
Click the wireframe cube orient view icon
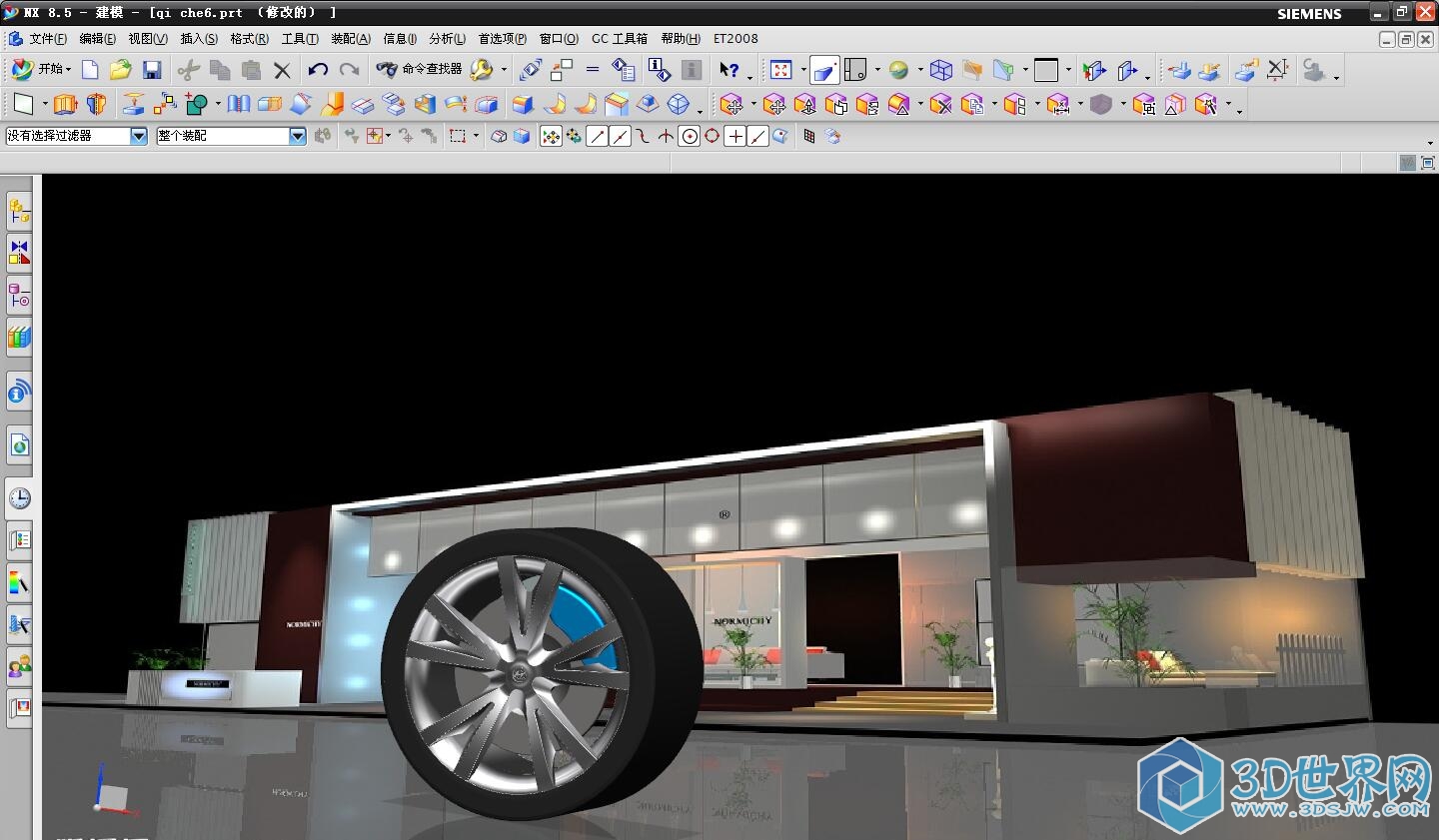(x=941, y=70)
